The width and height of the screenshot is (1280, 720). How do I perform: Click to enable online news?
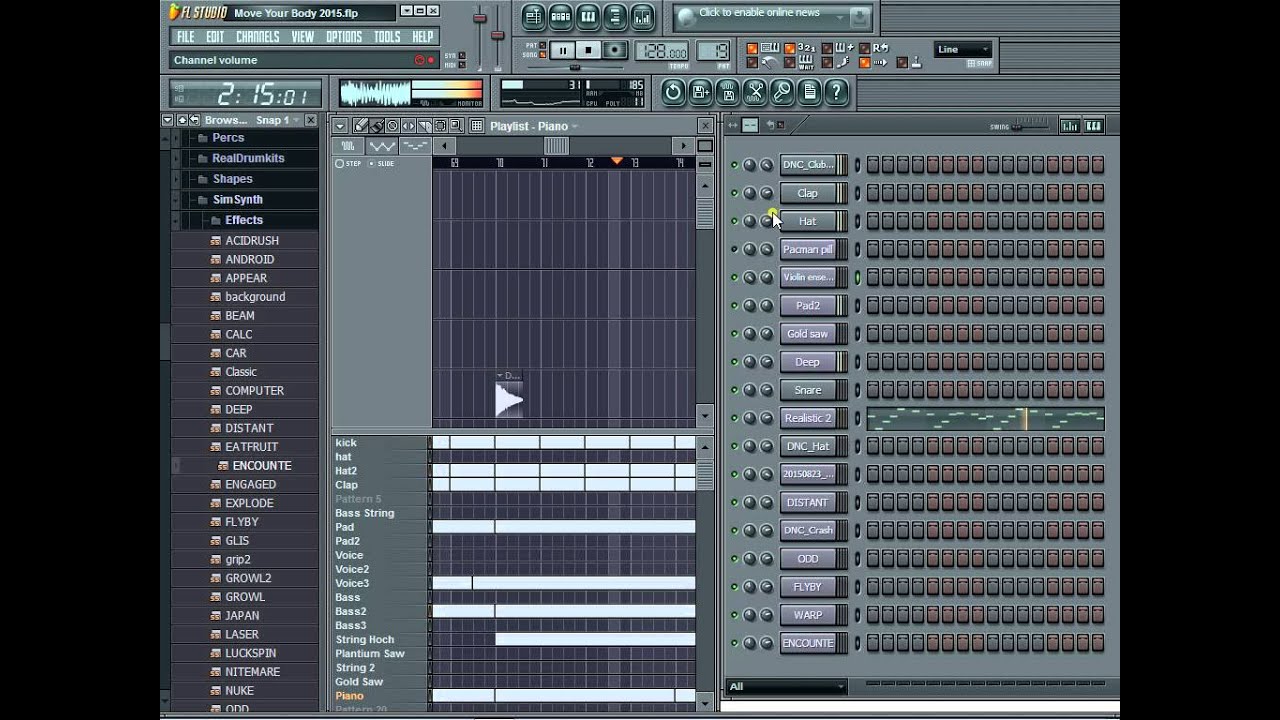pyautogui.click(x=773, y=17)
